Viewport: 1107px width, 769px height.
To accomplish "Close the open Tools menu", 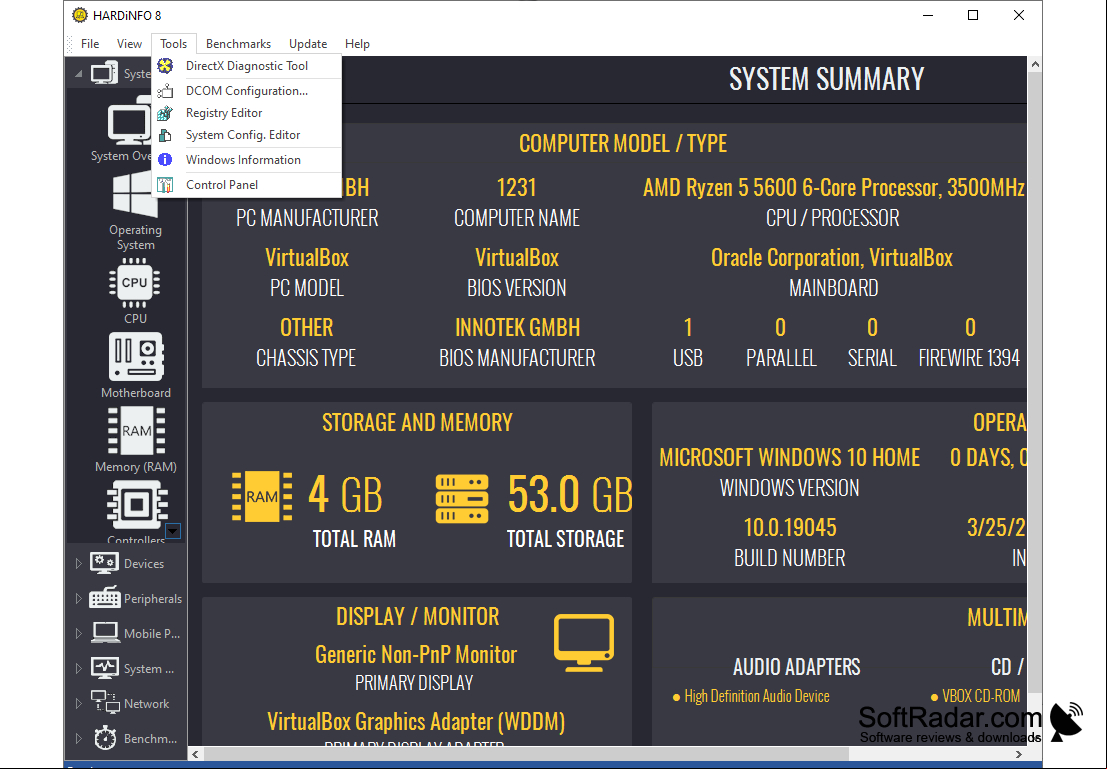I will click(x=174, y=44).
